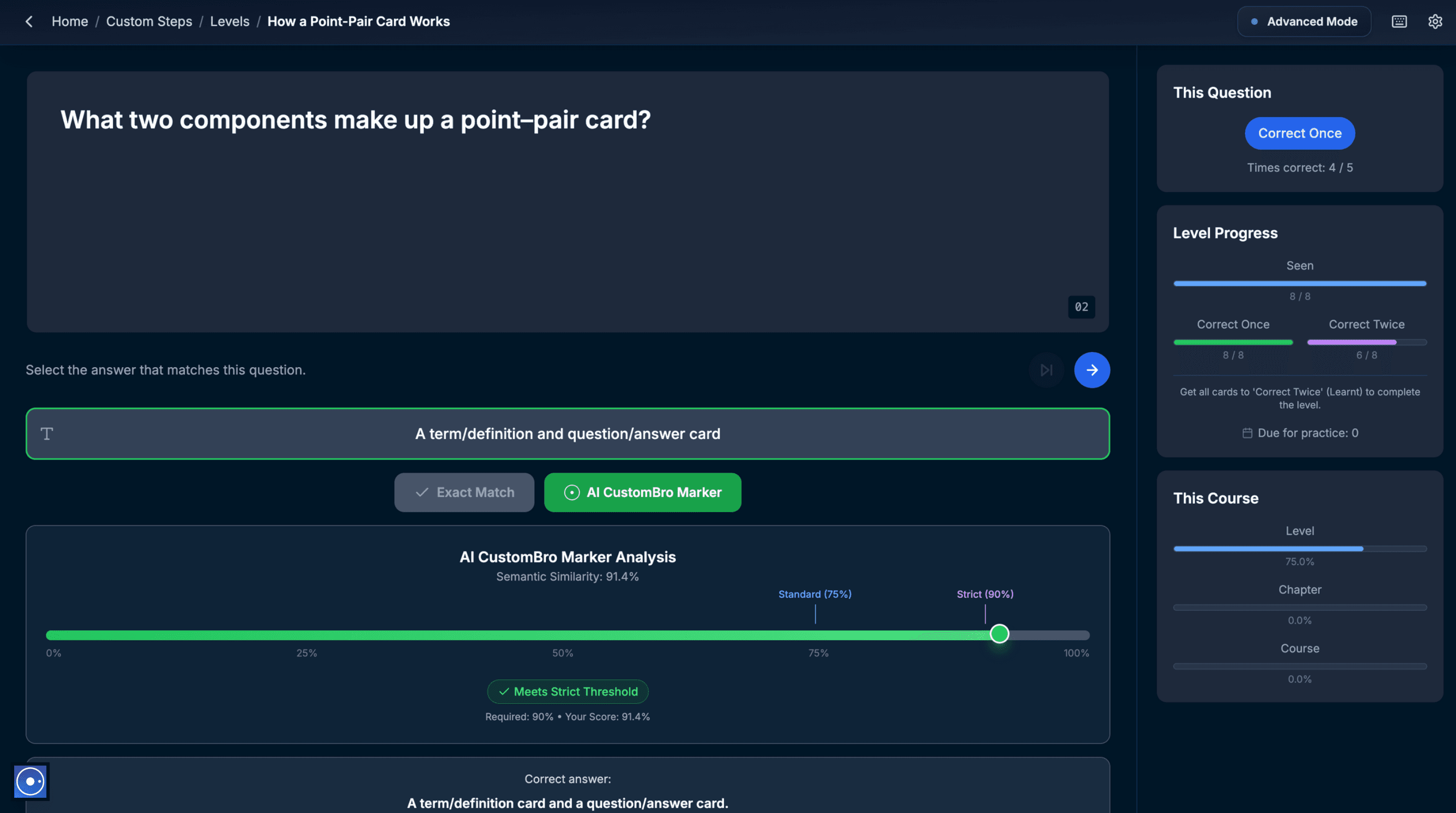Click the text type icon in the answer box
The image size is (1456, 813).
tap(47, 434)
